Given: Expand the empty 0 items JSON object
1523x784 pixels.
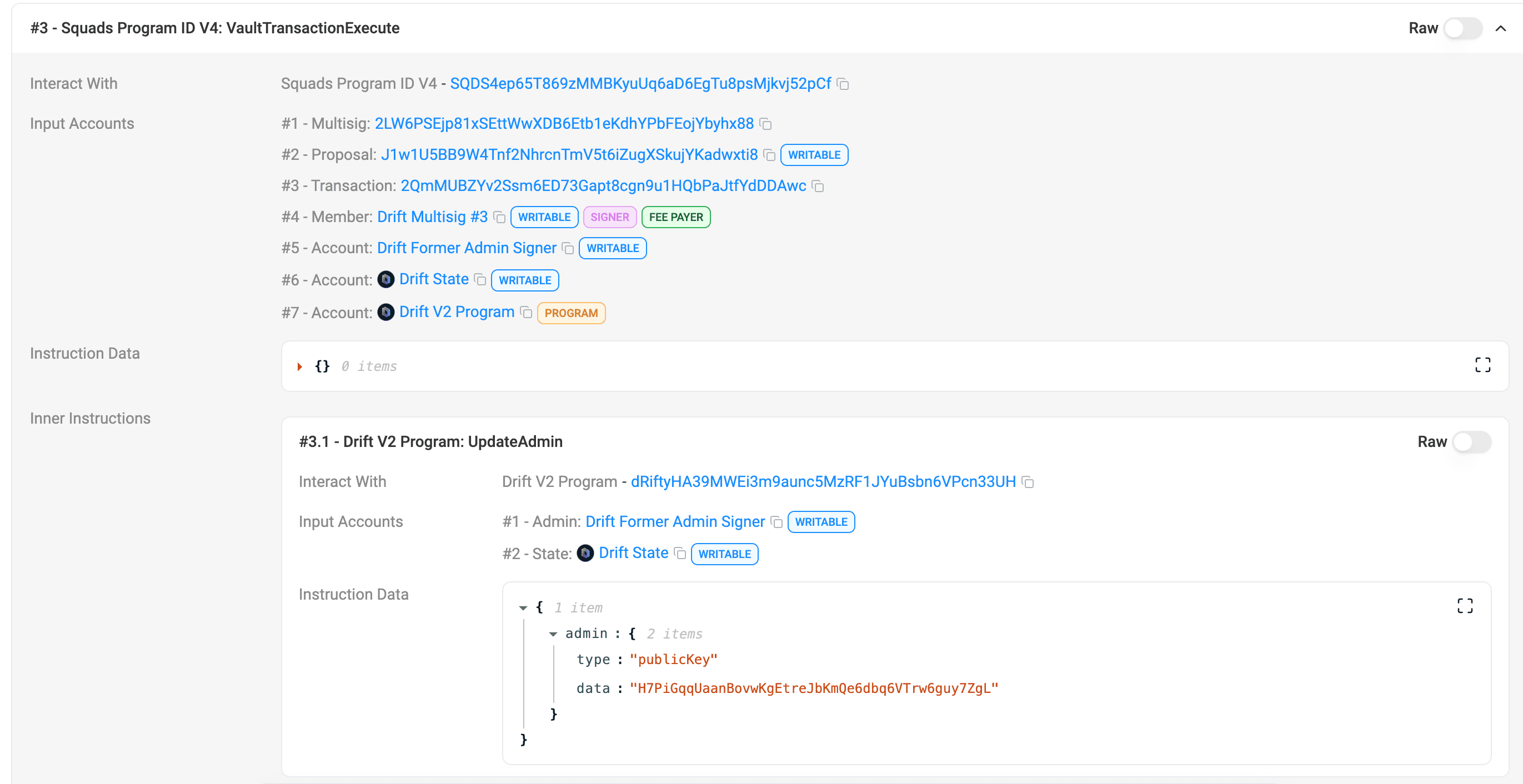Looking at the screenshot, I should (300, 367).
